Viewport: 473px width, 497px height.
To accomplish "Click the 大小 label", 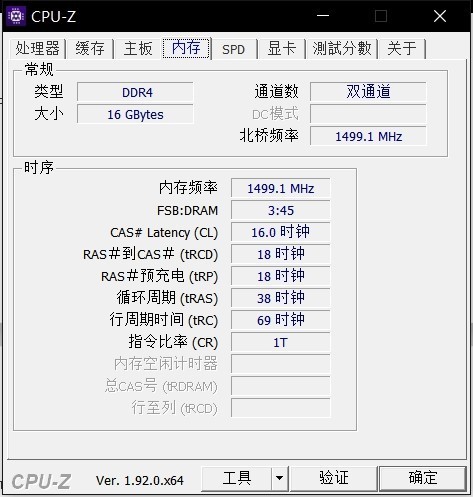I will tap(49, 114).
